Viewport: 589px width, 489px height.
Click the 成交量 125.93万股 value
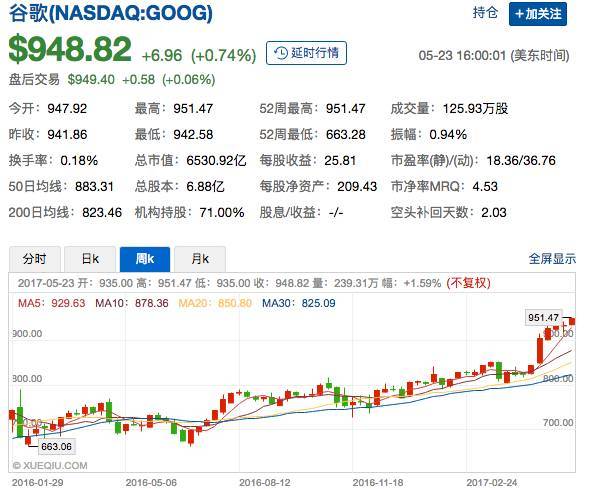[x=476, y=109]
